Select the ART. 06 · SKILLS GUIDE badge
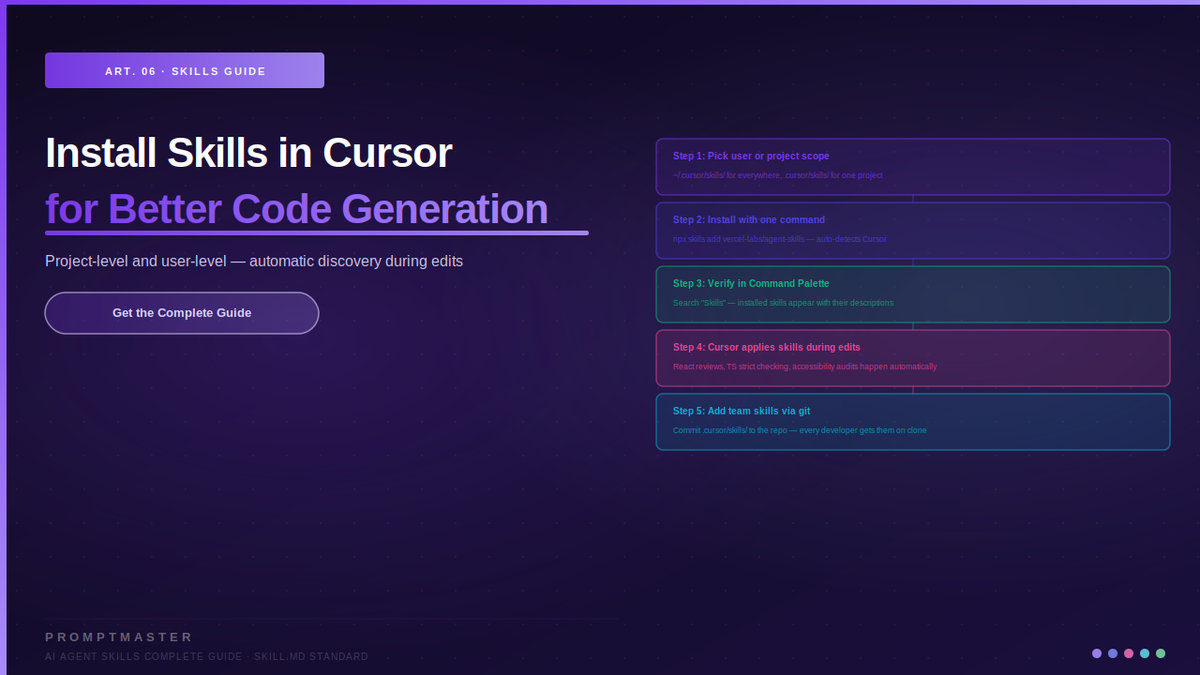Viewport: 1200px width, 675px height. (184, 71)
